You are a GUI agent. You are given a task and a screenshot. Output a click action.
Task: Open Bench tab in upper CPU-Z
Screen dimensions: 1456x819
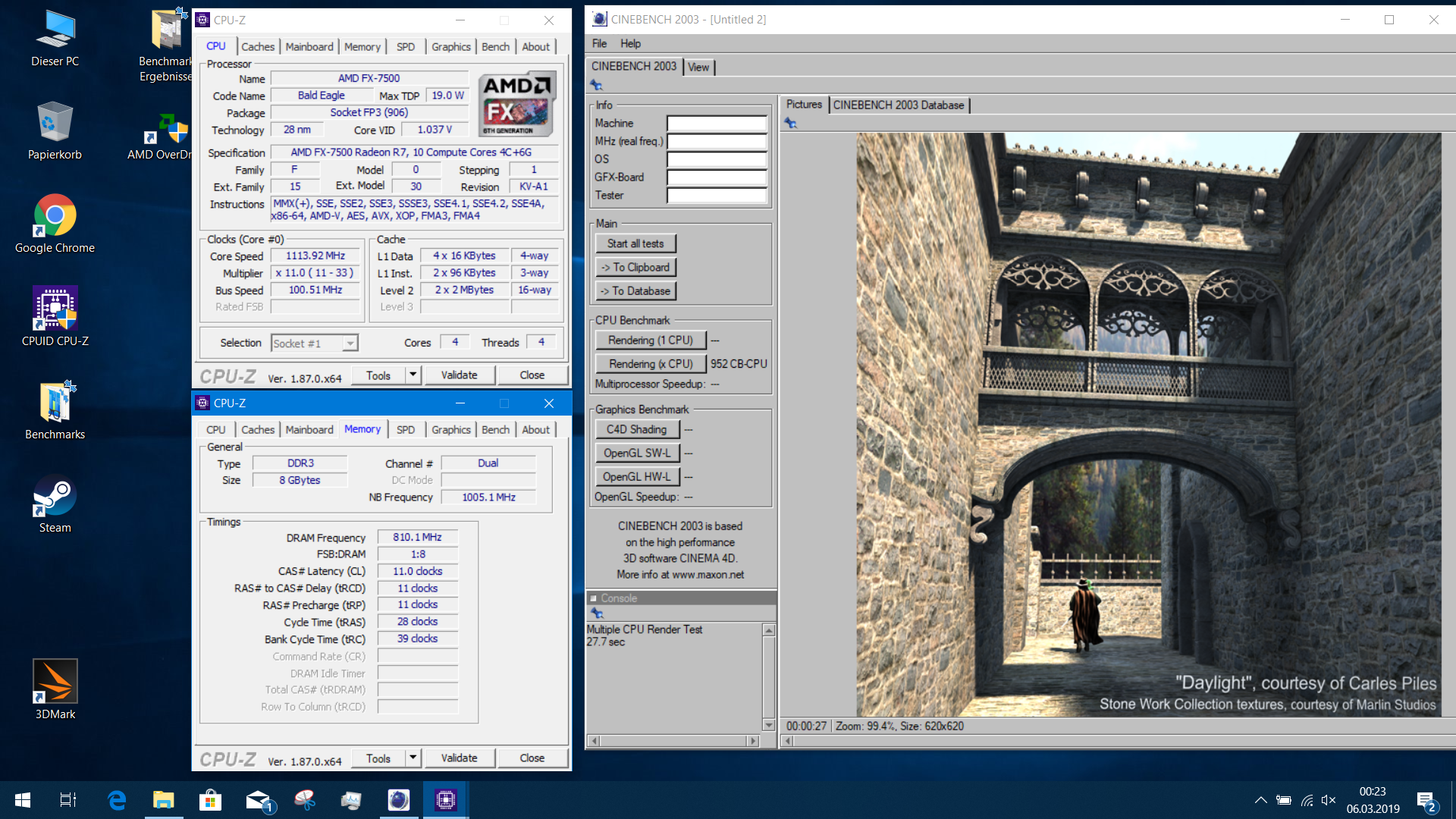(x=496, y=46)
